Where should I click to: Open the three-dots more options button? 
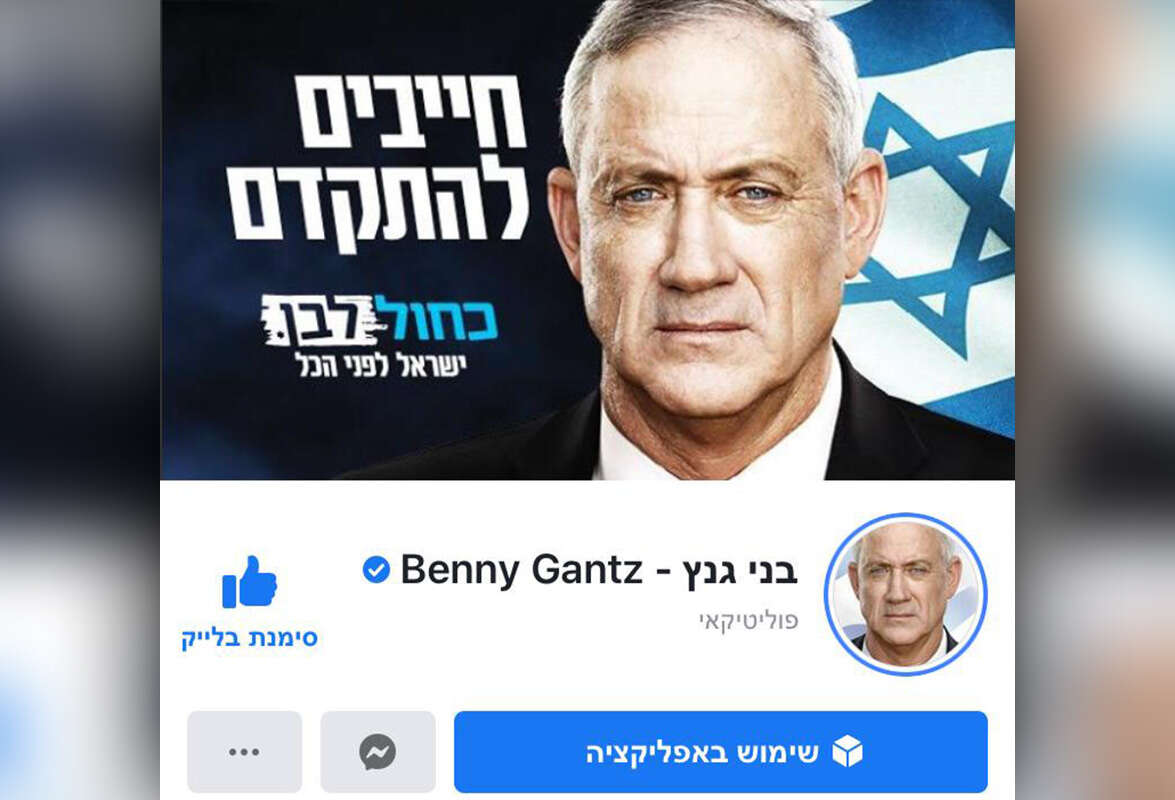coord(244,751)
